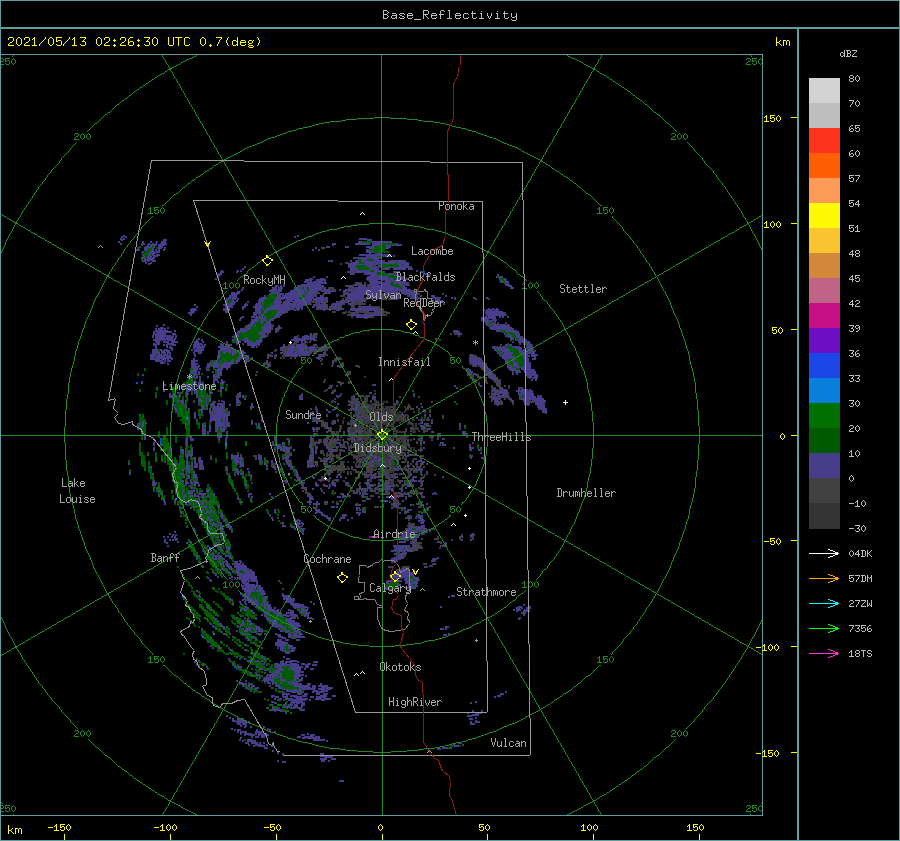Select the yellow diamond marker near RockyMH
The width and height of the screenshot is (900, 841).
(x=267, y=261)
